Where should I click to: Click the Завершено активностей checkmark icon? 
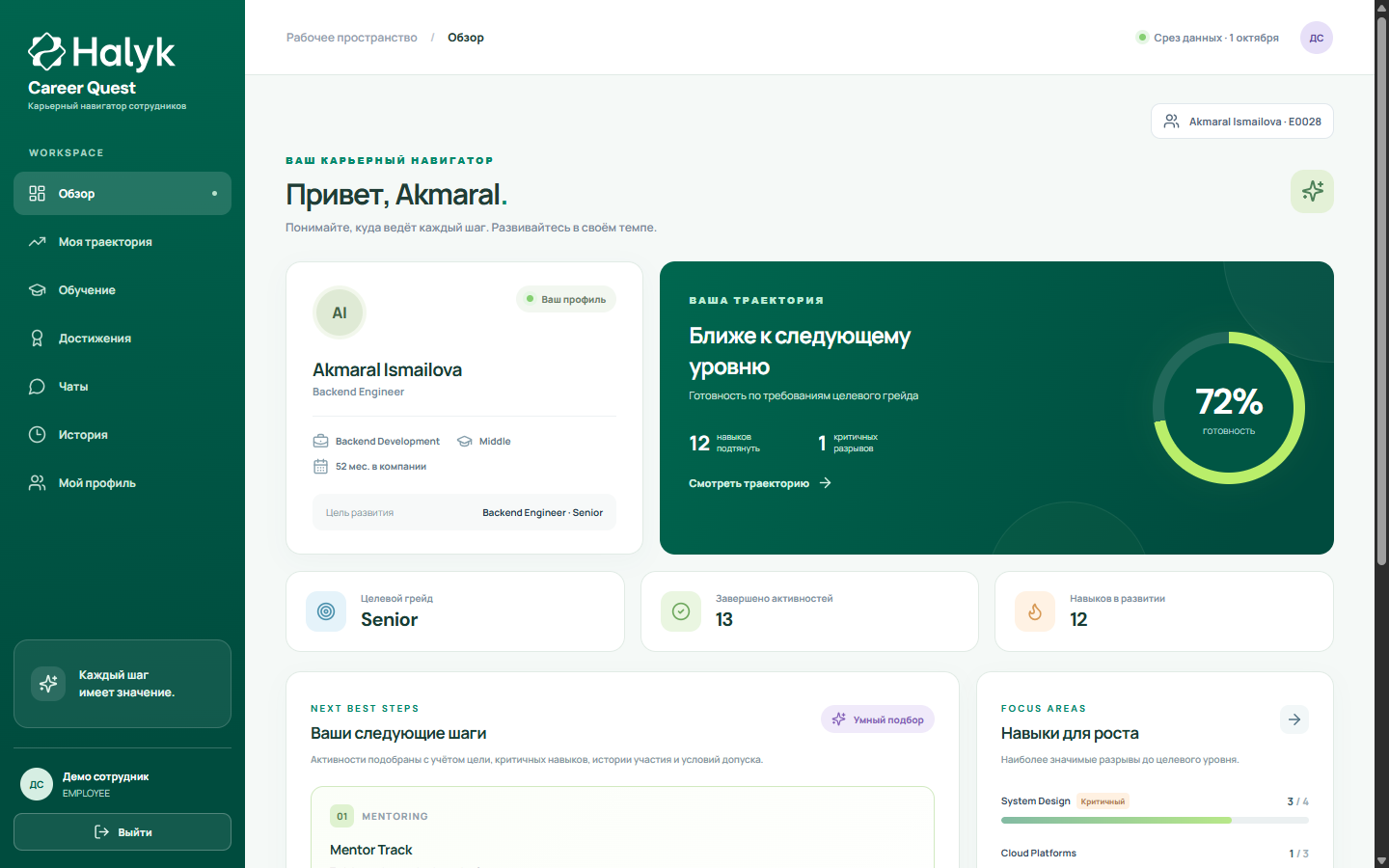(681, 611)
